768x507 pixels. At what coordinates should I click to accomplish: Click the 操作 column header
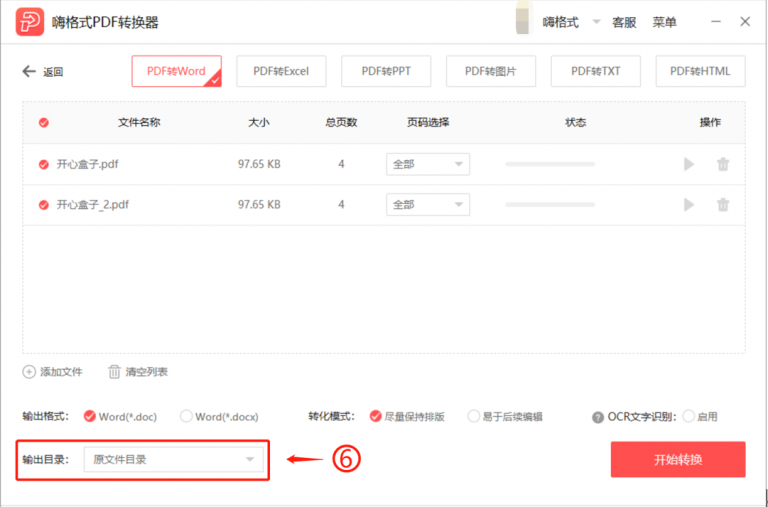pyautogui.click(x=710, y=122)
